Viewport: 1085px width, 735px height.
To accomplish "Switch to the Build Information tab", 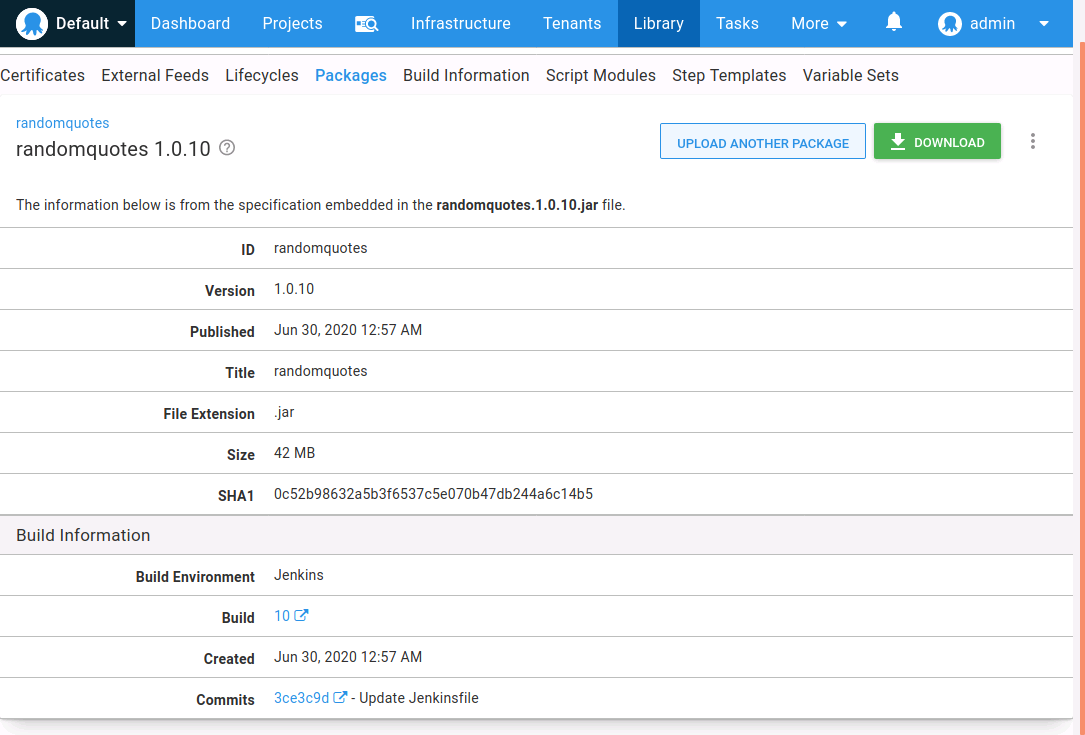I will (466, 75).
